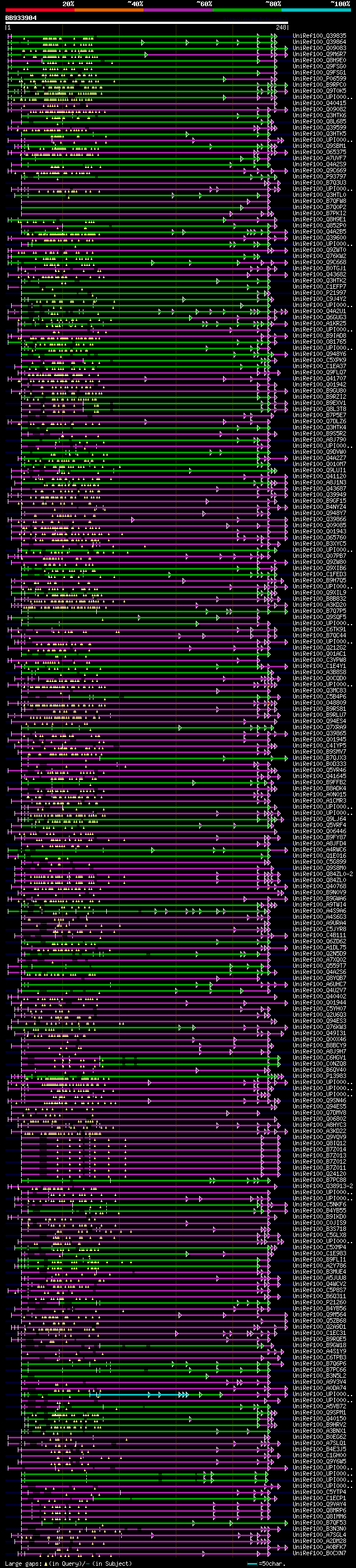This screenshot has width=356, height=1568.
Task: Select the UniRef100_O65375 label
Action: point(319,152)
